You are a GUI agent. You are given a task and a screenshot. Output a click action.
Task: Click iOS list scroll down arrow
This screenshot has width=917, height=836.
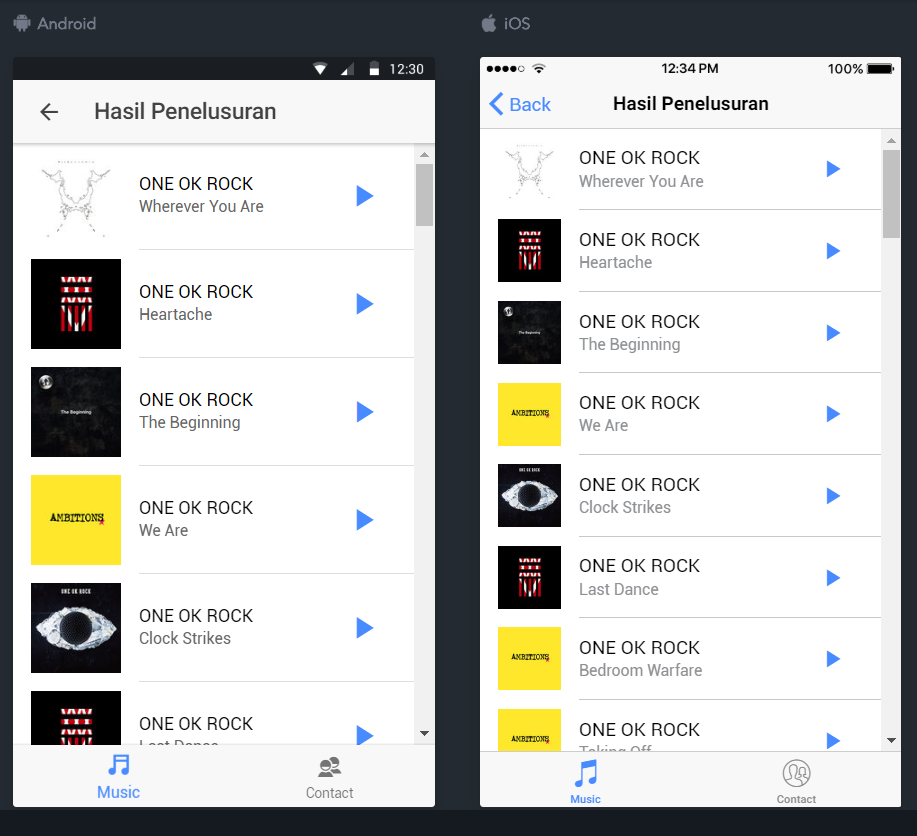[x=891, y=741]
